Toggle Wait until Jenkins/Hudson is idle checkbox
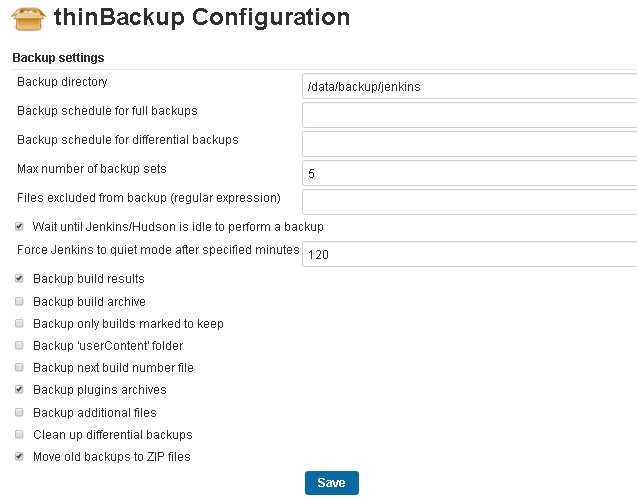 pyautogui.click(x=19, y=226)
